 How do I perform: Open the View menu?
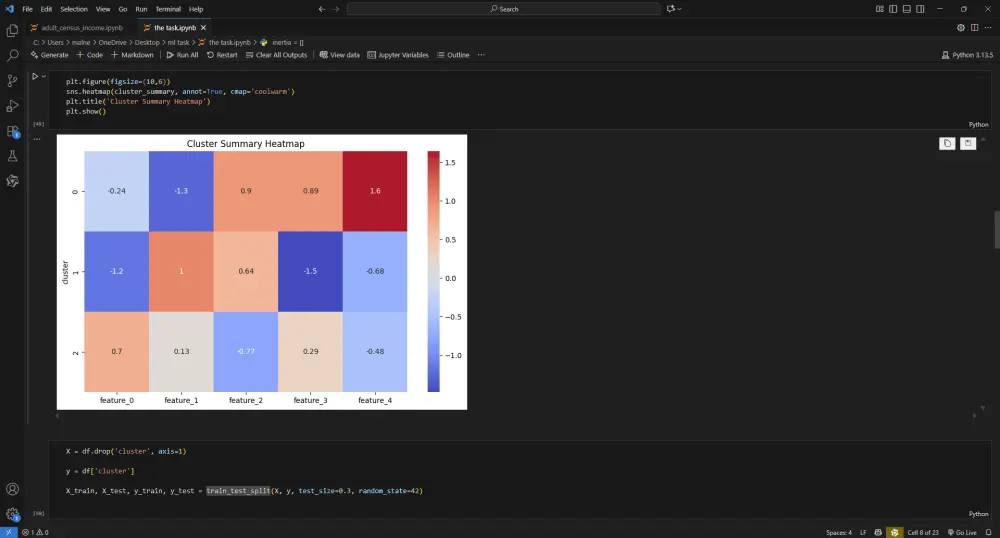103,9
